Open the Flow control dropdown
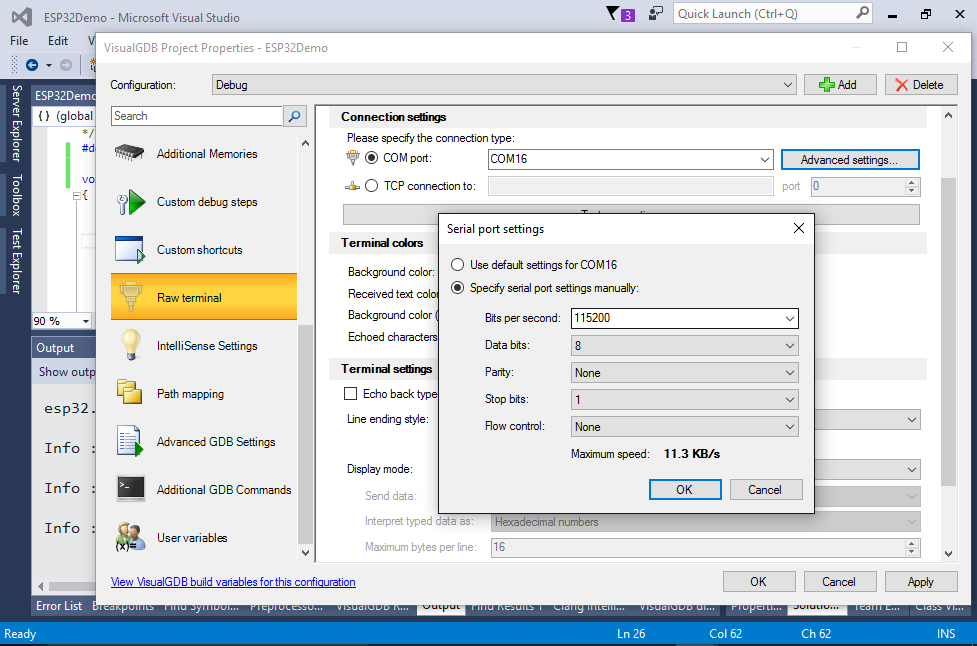This screenshot has width=977, height=646. coord(684,427)
